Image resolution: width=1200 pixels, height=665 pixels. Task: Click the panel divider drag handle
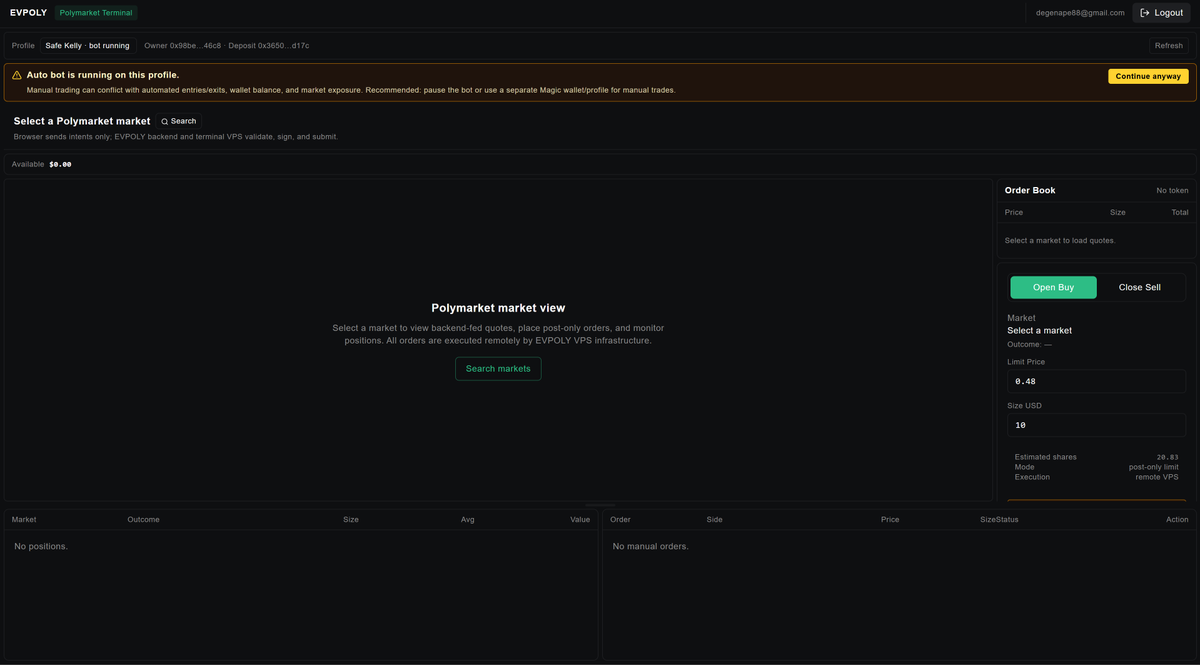pyautogui.click(x=600, y=505)
